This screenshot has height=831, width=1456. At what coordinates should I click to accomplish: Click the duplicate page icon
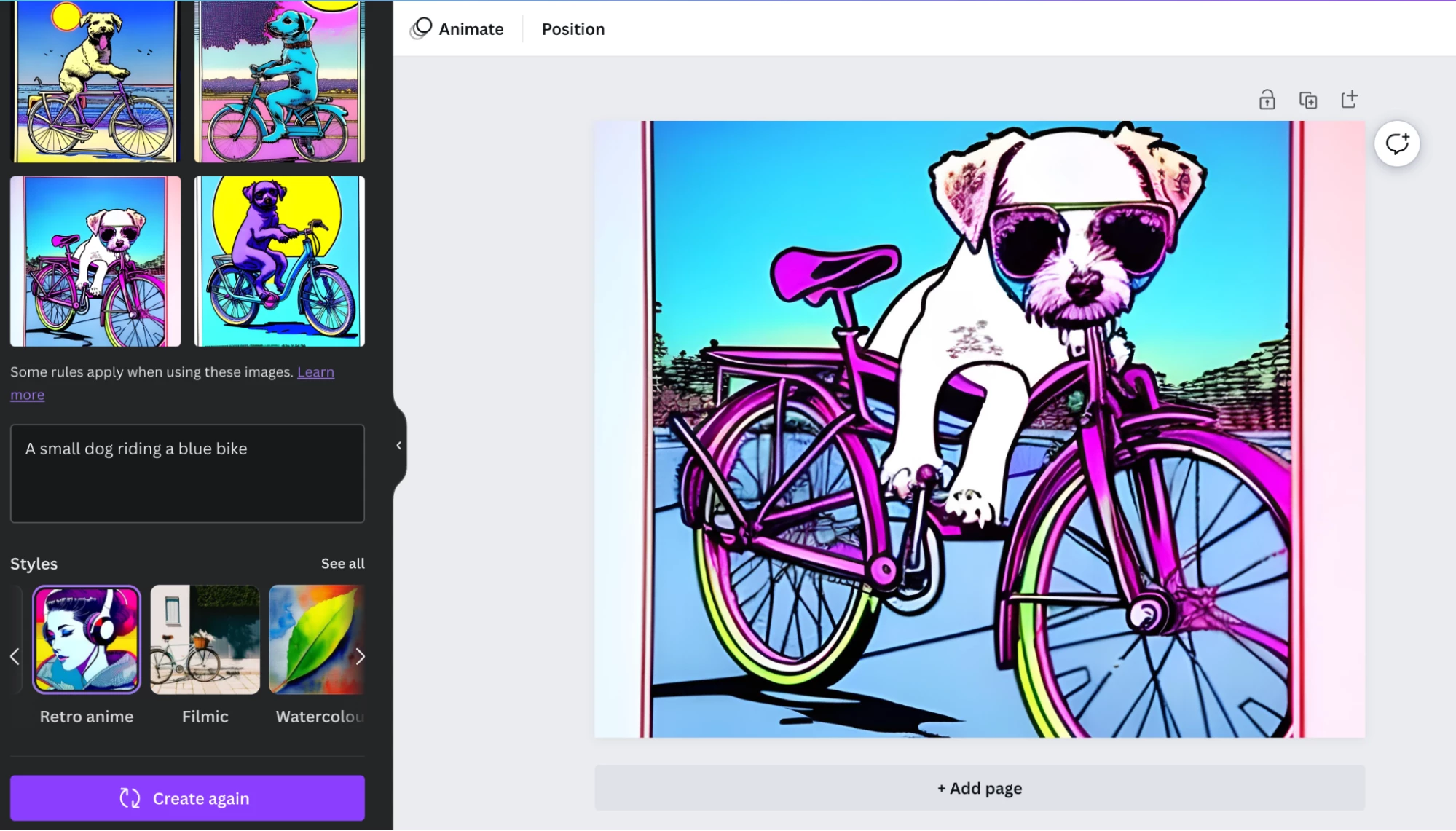[x=1308, y=100]
